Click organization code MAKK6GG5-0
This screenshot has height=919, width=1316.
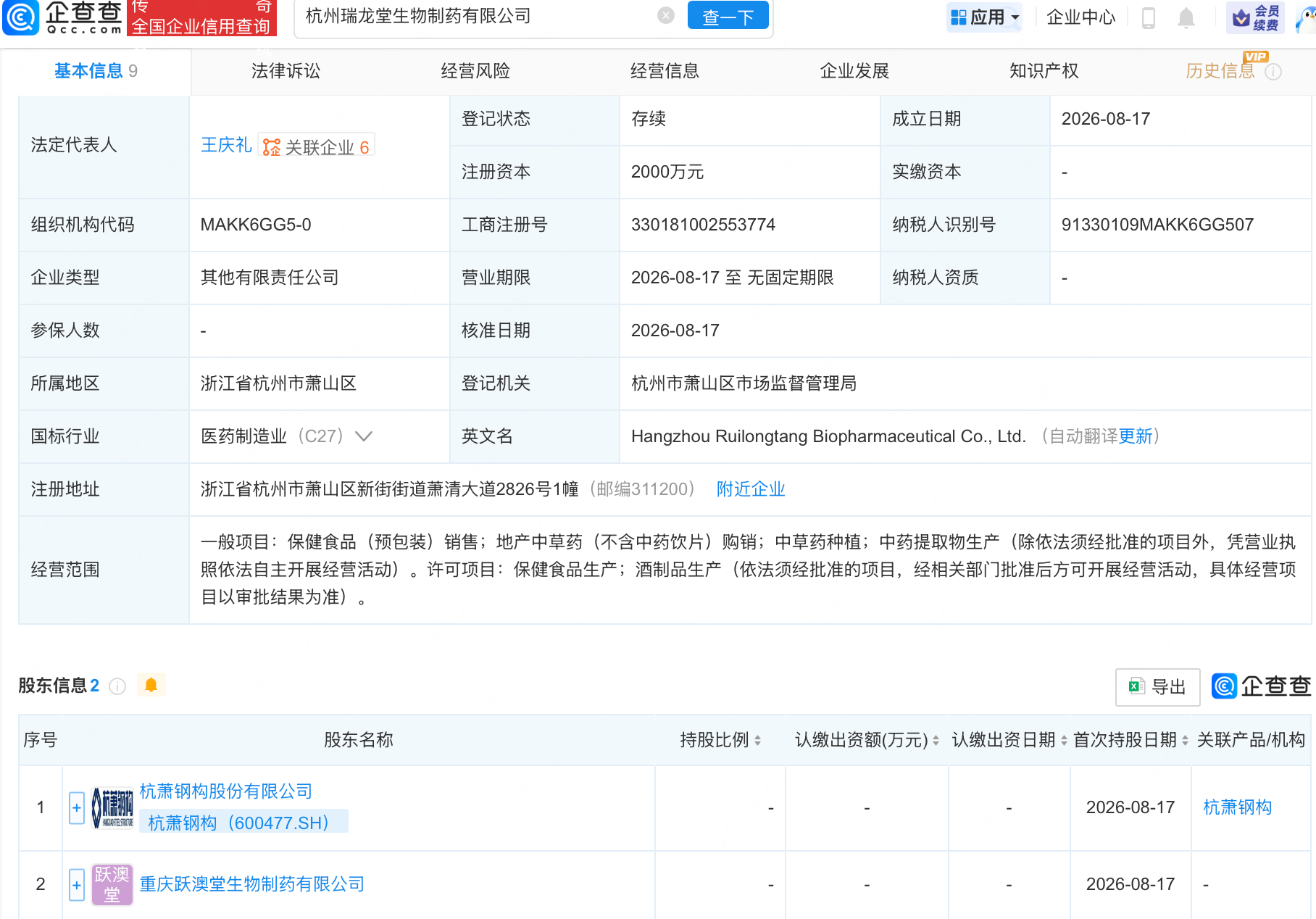pos(256,225)
